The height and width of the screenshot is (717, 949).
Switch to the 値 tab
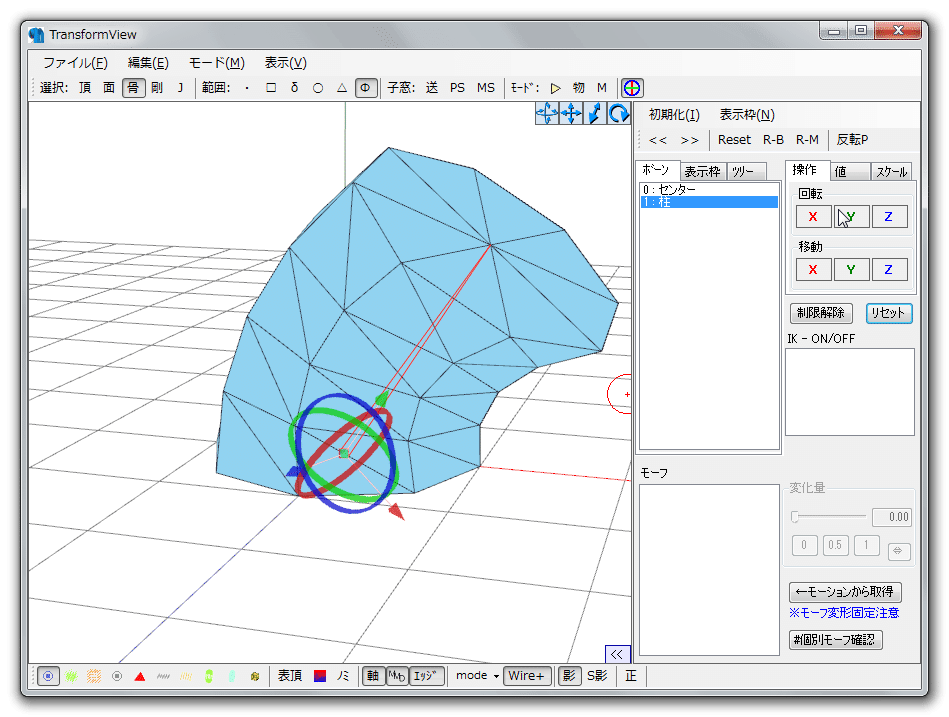click(849, 172)
